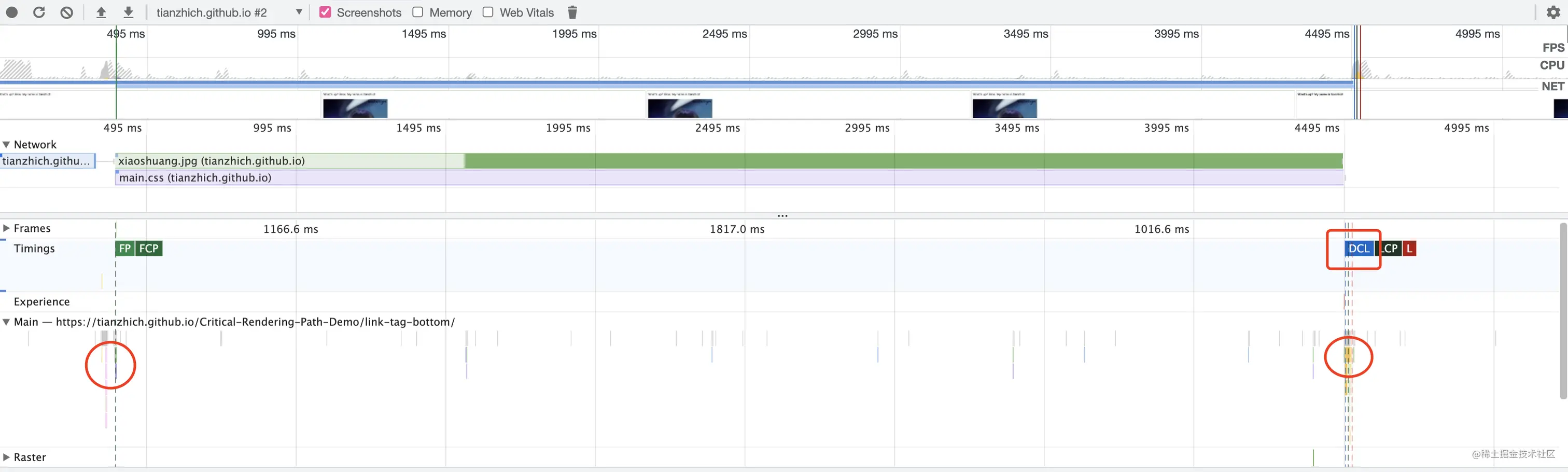Click the NET overview label
Viewport: 1568px width, 472px height.
tap(1553, 87)
